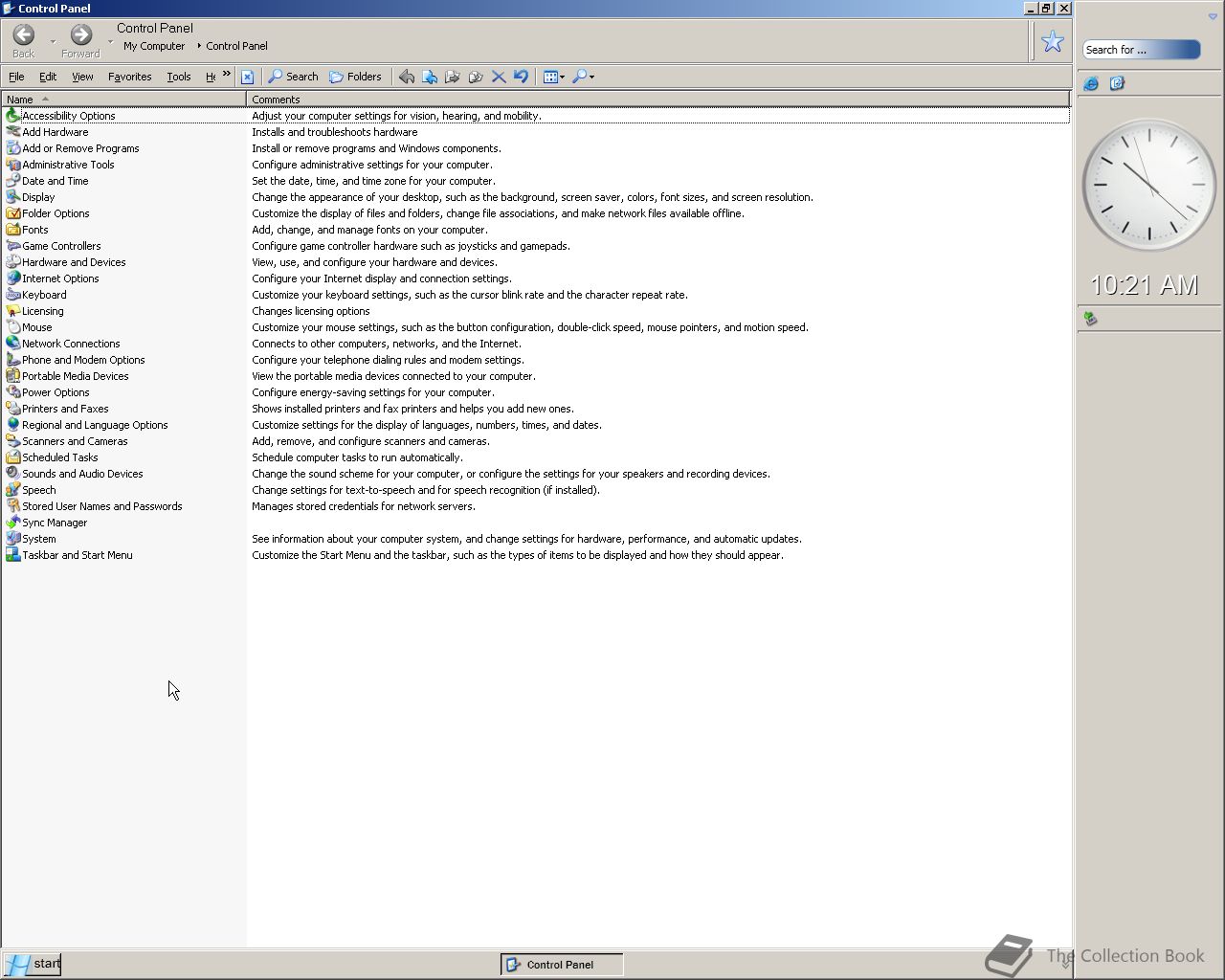Open the Display icon
Viewport: 1225px width, 980px height.
(12, 197)
